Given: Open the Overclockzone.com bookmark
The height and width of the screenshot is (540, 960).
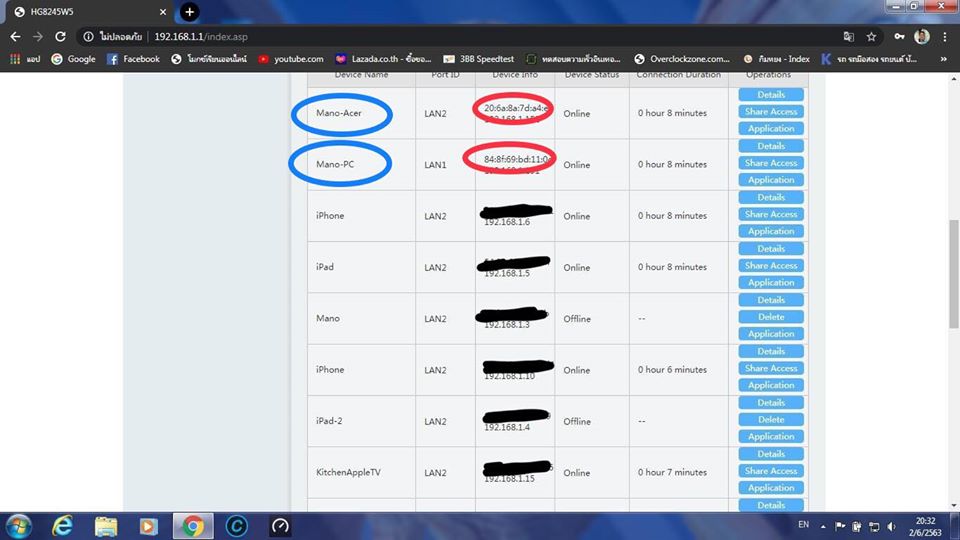Looking at the screenshot, I should click(x=682, y=59).
